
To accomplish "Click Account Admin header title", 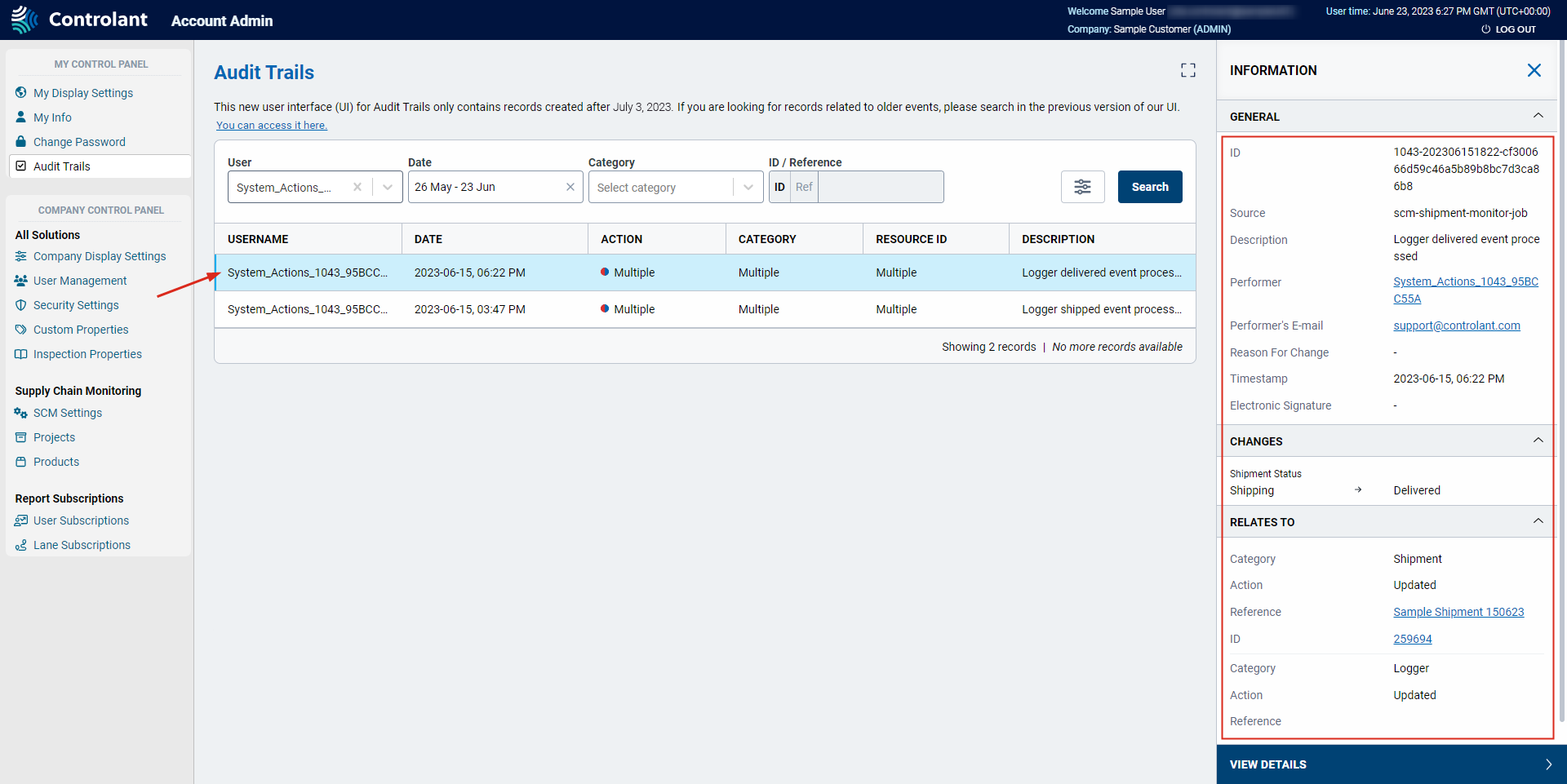I will pos(222,20).
